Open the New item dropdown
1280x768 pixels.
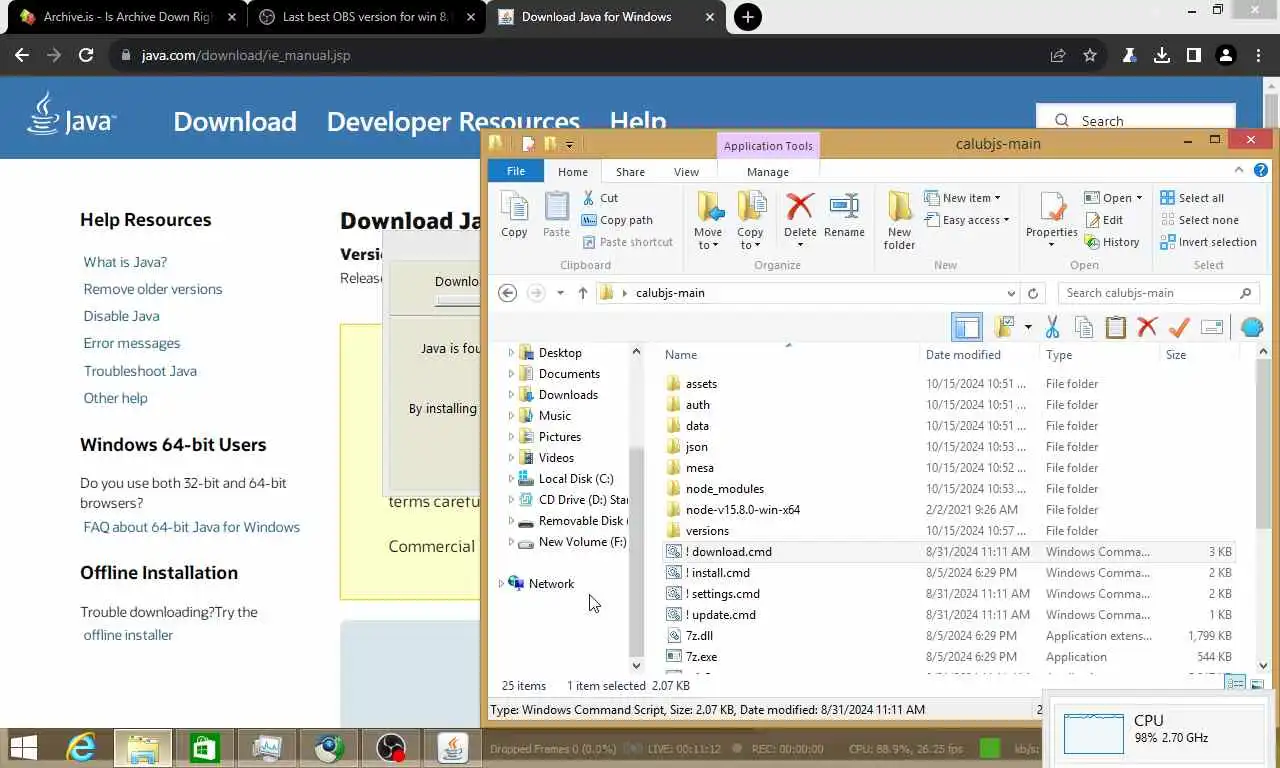tap(962, 198)
